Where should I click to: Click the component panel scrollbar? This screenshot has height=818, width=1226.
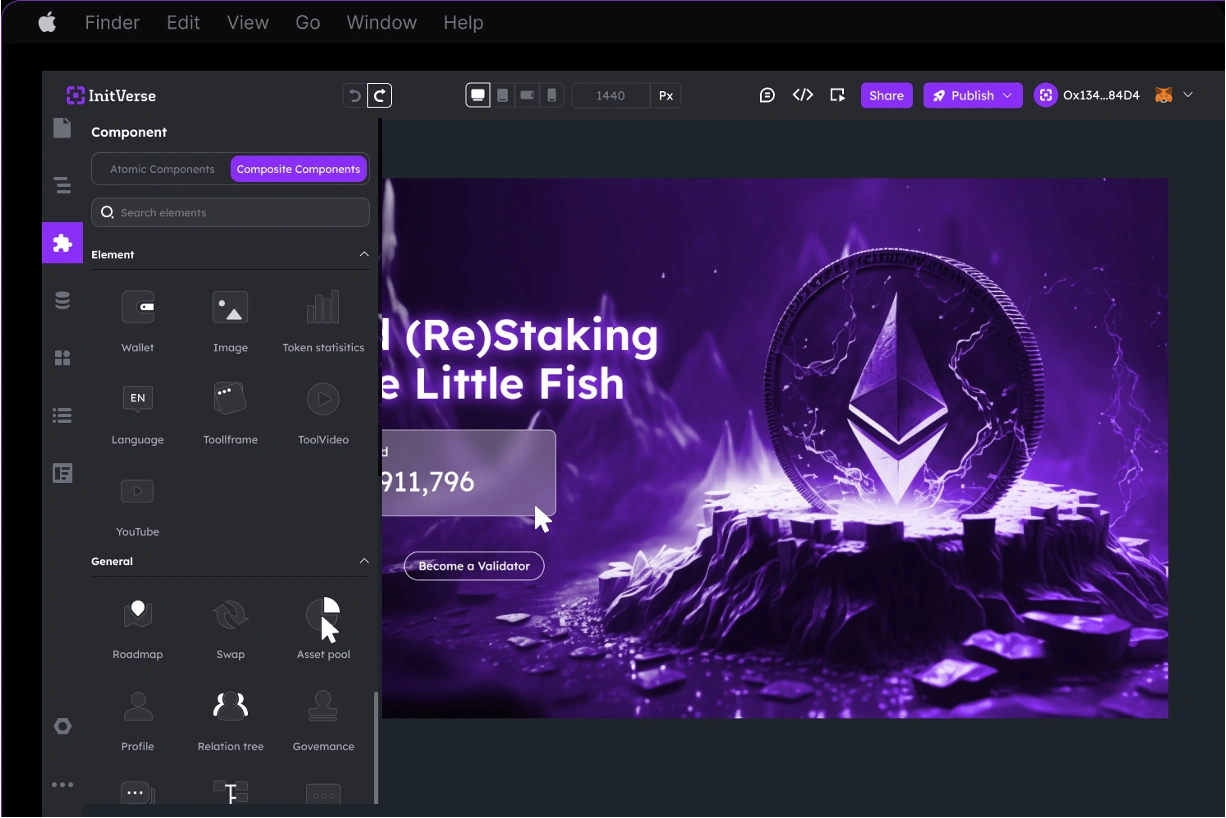point(377,747)
